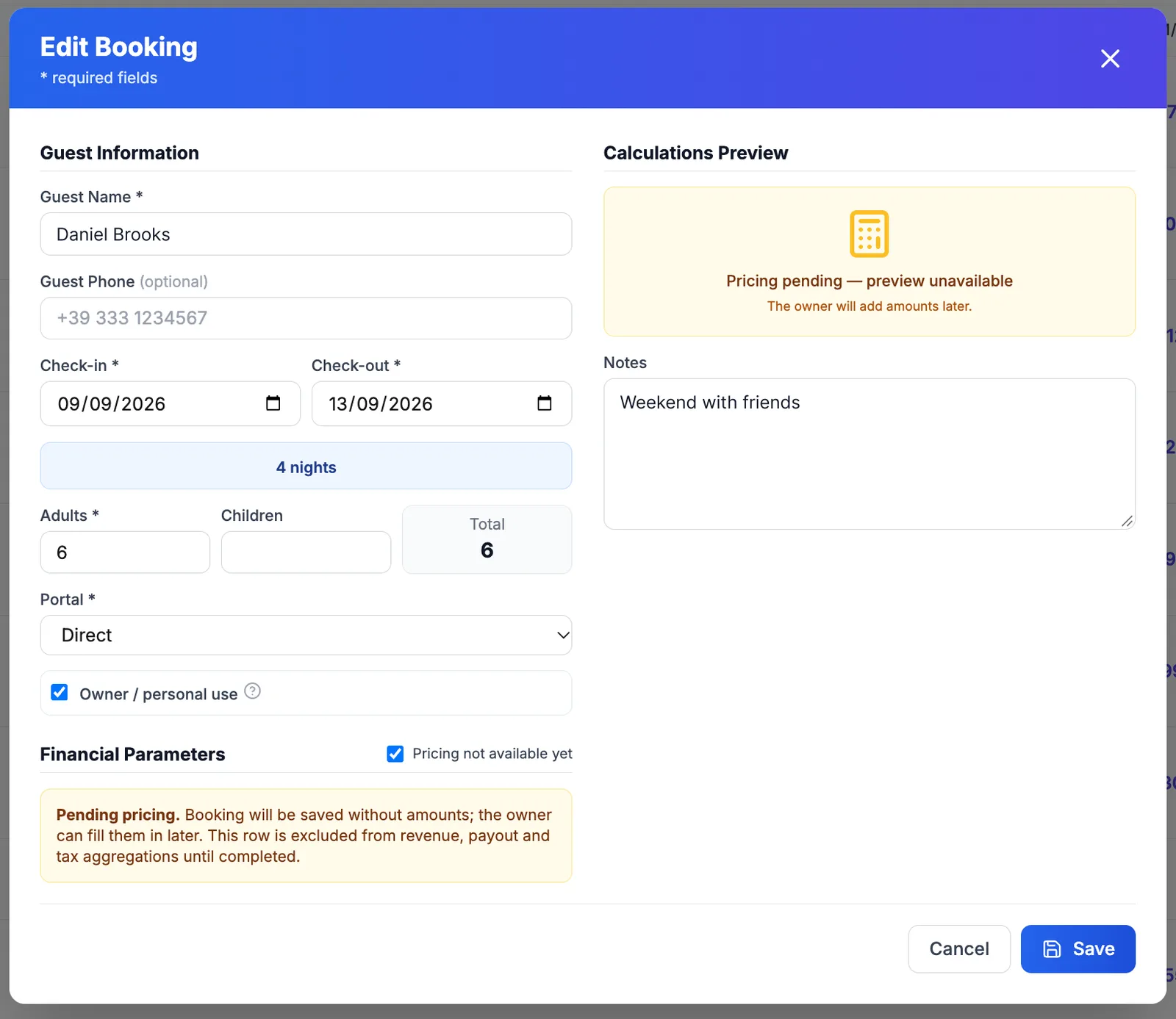Click the floppy disk icon on Save
The image size is (1176, 1019).
(x=1052, y=949)
